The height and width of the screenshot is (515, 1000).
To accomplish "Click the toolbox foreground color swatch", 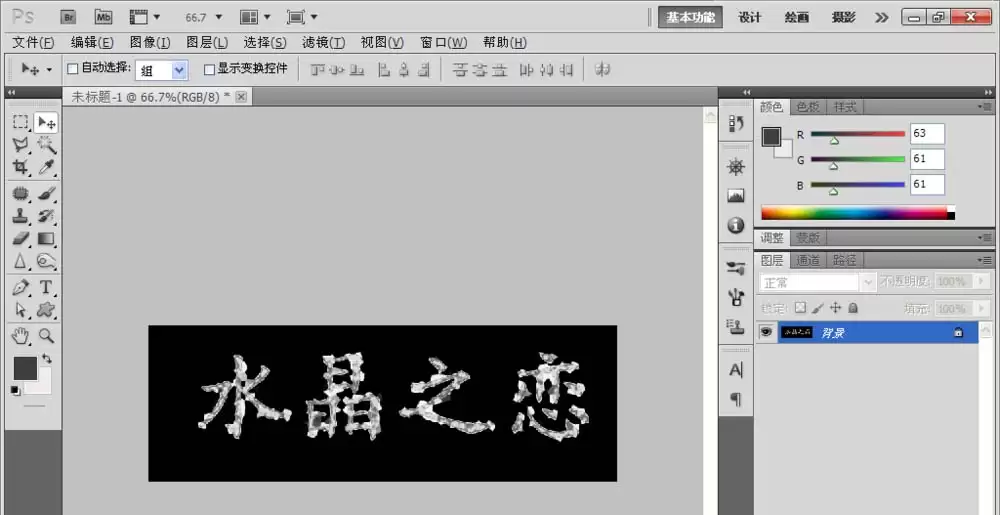I will 26,368.
